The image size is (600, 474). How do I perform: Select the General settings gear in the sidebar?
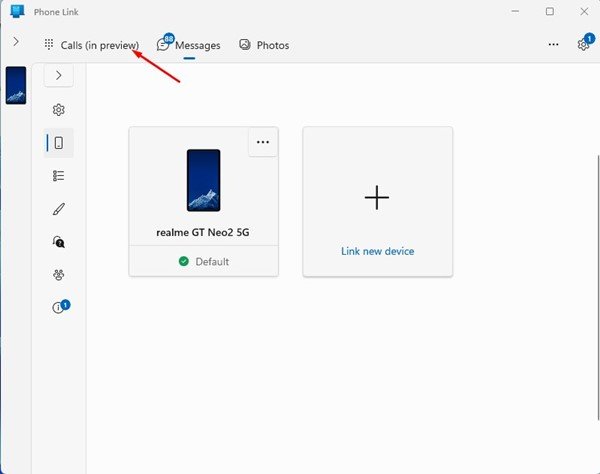coord(59,110)
